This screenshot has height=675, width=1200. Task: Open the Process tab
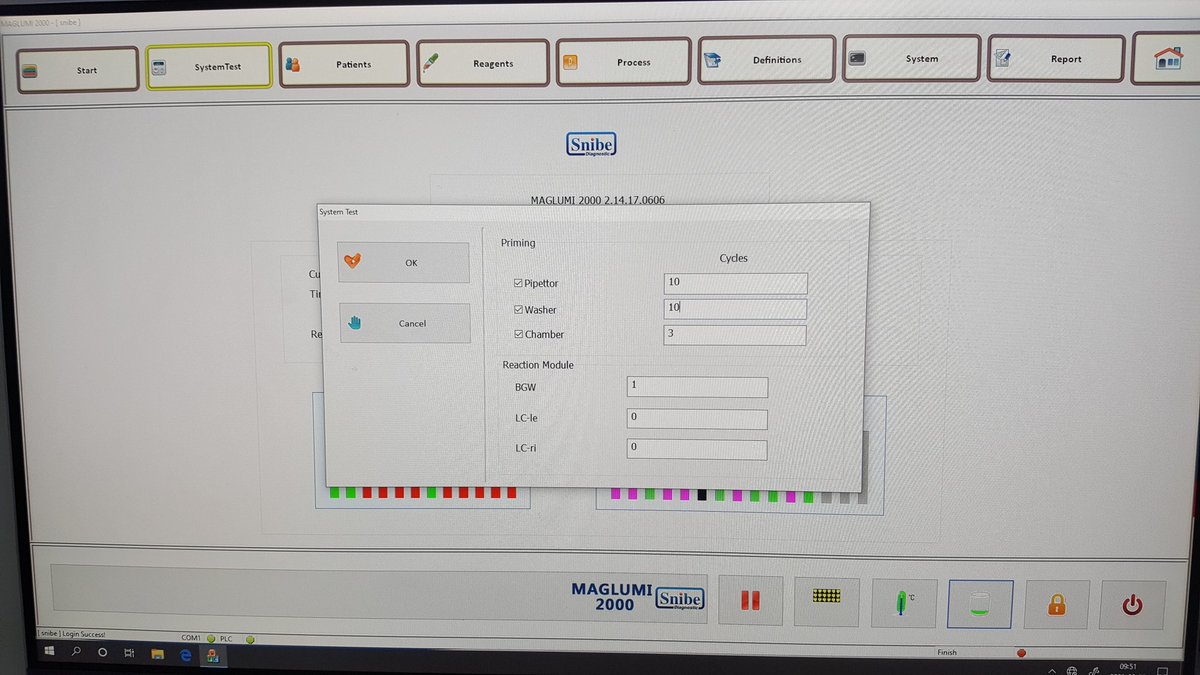623,61
